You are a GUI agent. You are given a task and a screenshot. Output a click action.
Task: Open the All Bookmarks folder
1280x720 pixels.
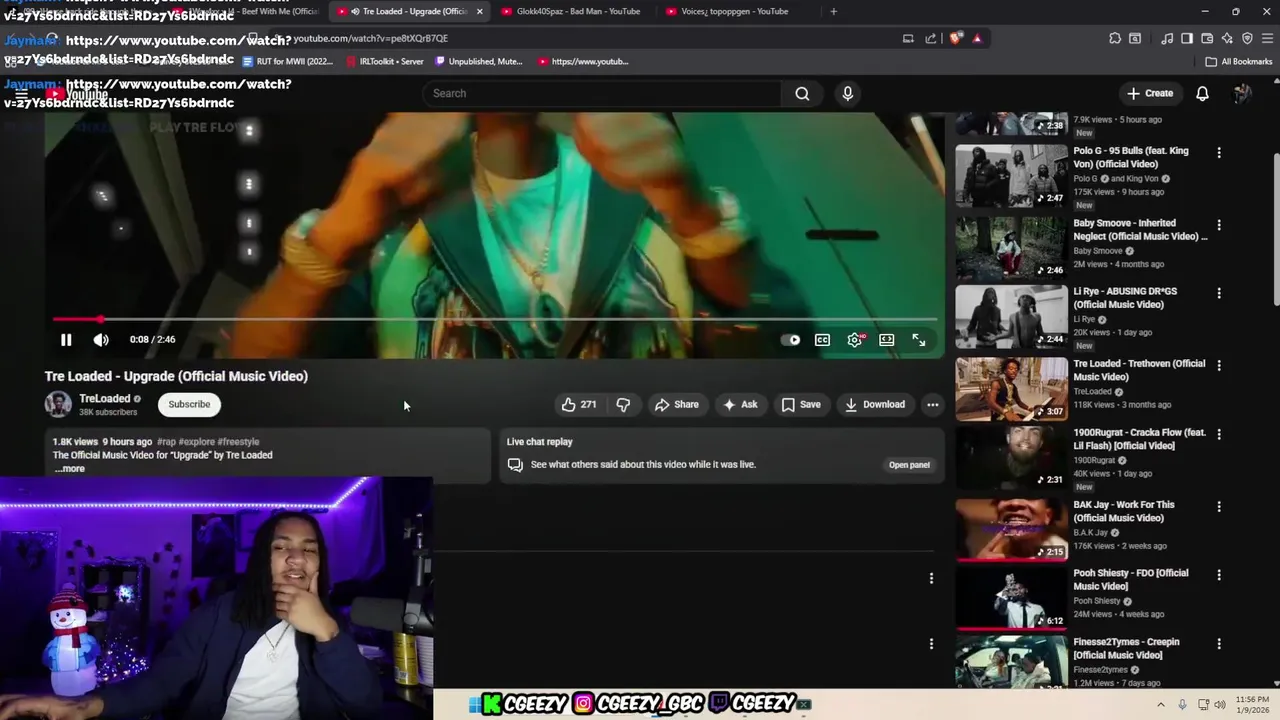(x=1239, y=61)
